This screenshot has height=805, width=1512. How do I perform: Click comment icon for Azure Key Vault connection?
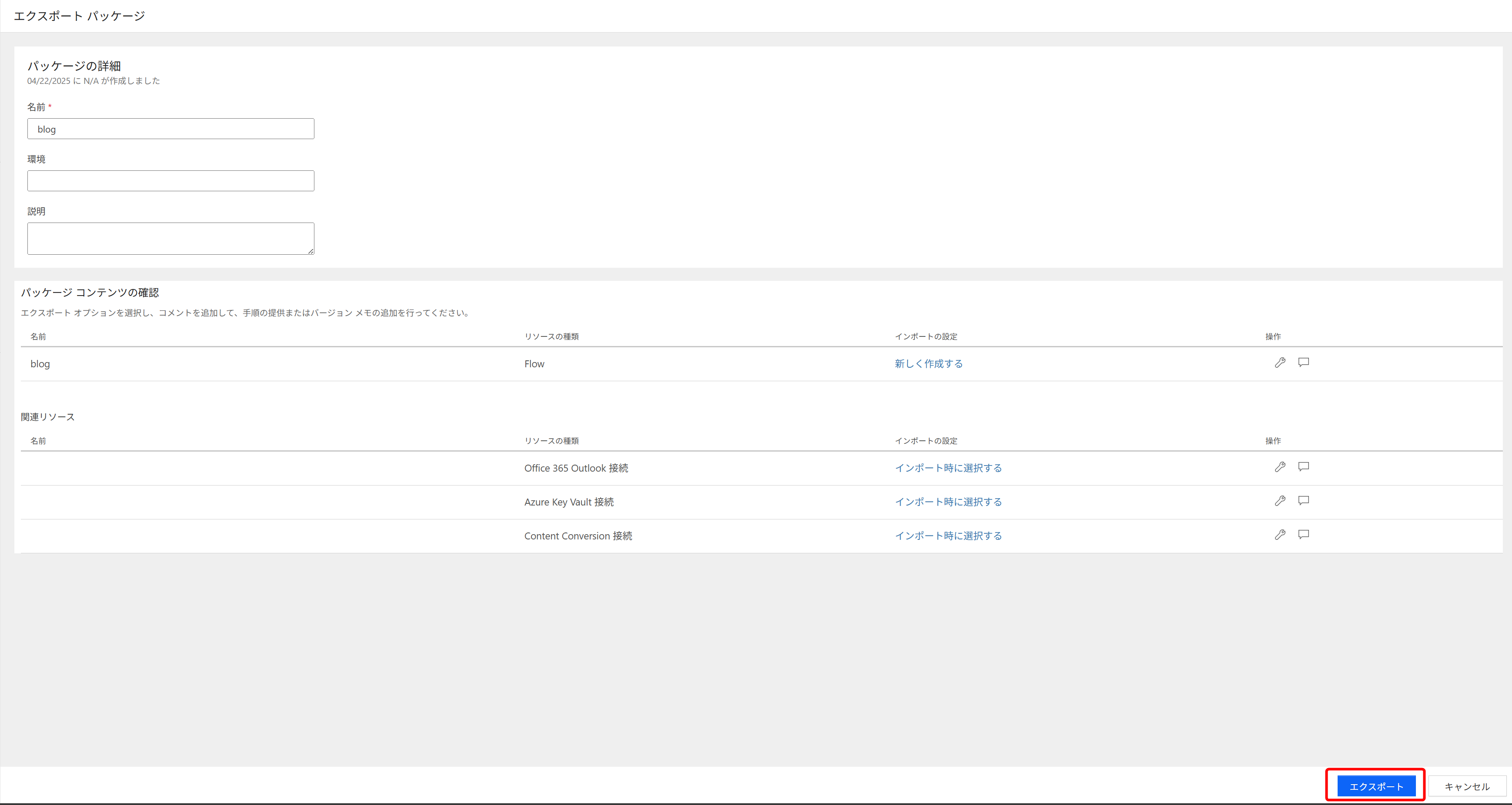[x=1303, y=500]
